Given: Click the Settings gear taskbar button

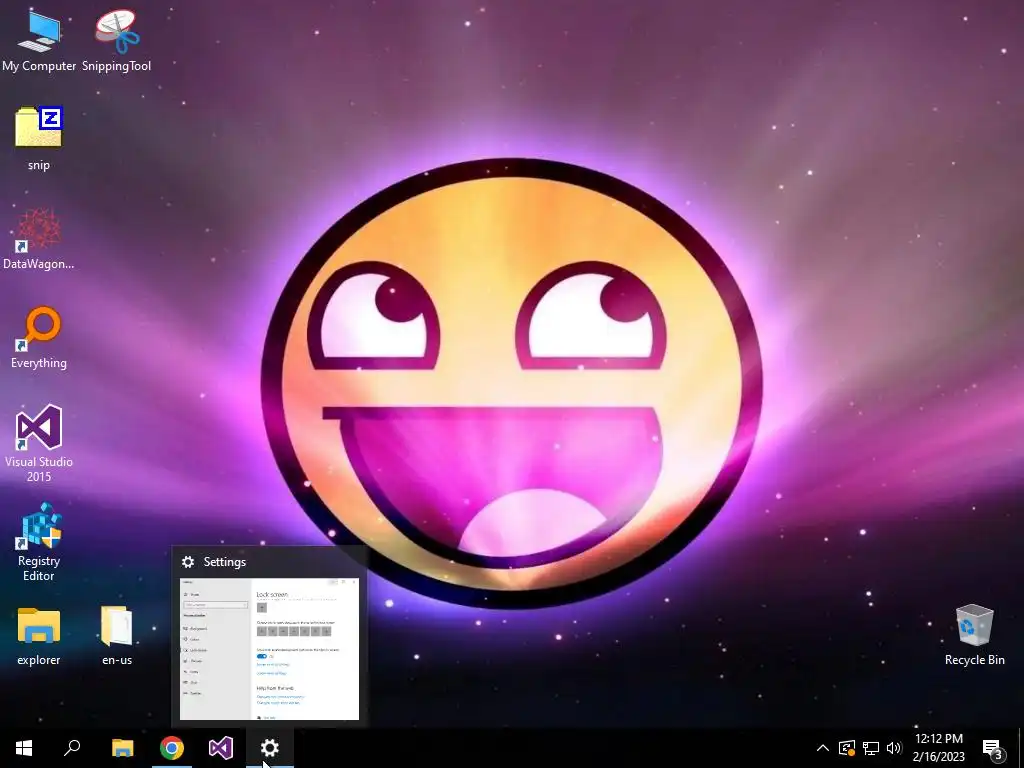Looking at the screenshot, I should click(270, 748).
